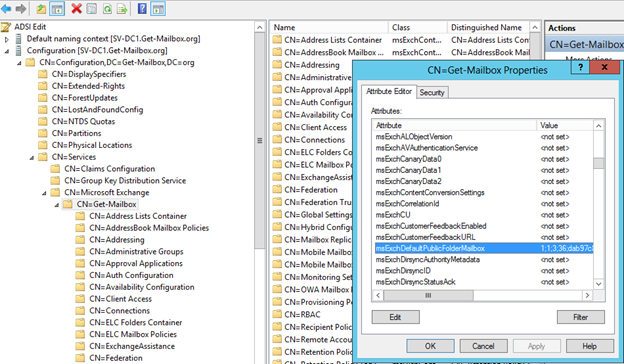Viewport: 624px width, 364px height.
Task: Click attributes list scroll down arrow
Action: click(599, 284)
